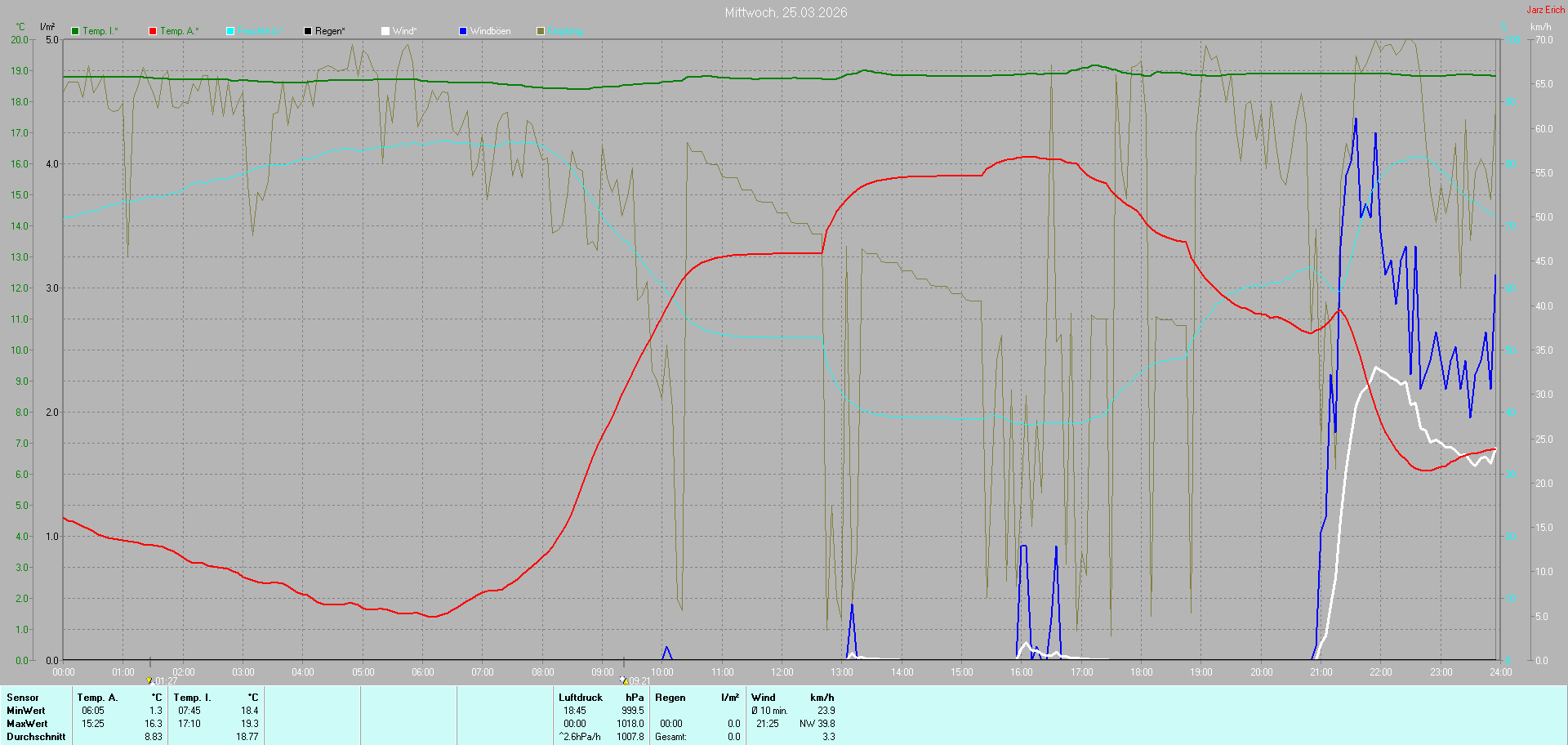Image resolution: width=1568 pixels, height=745 pixels.
Task: Select the 'Temp. A.*' legend label
Action: [x=180, y=31]
